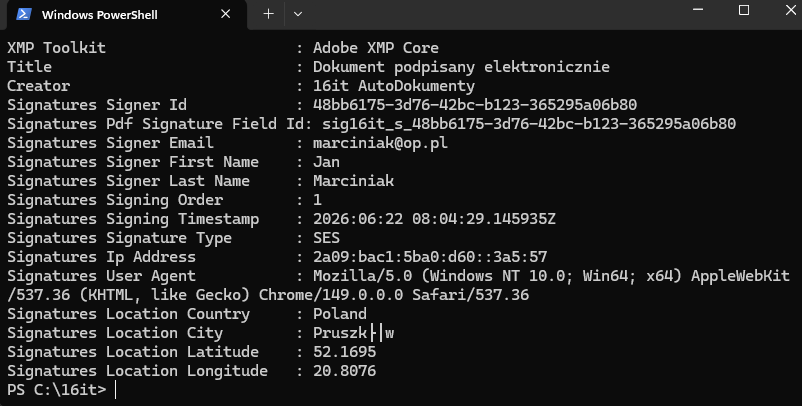
Task: Click the country value 'Poland'
Action: 340,313
